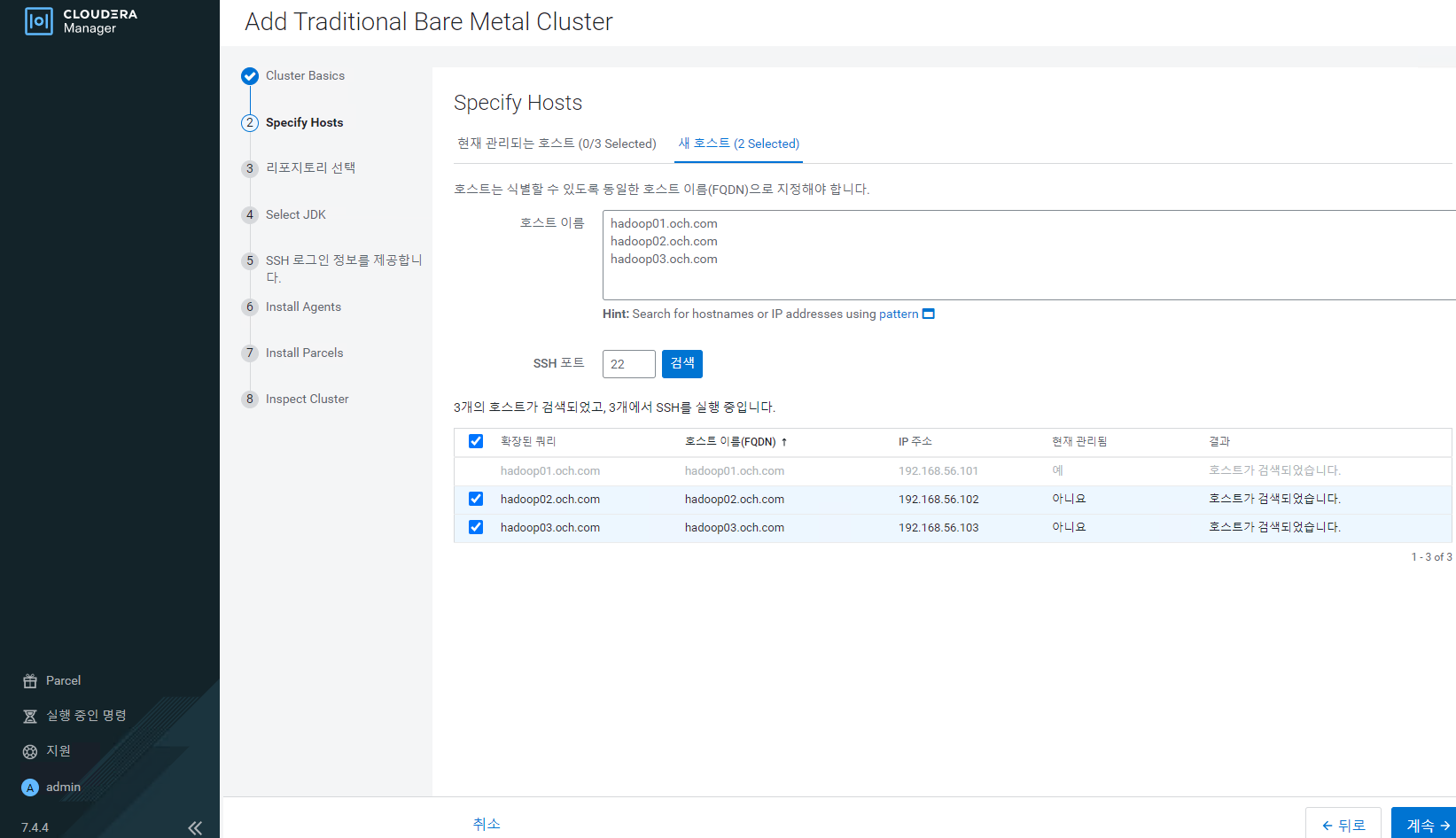Click the 검색 search button
Image resolution: width=1456 pixels, height=838 pixels.
click(x=682, y=364)
